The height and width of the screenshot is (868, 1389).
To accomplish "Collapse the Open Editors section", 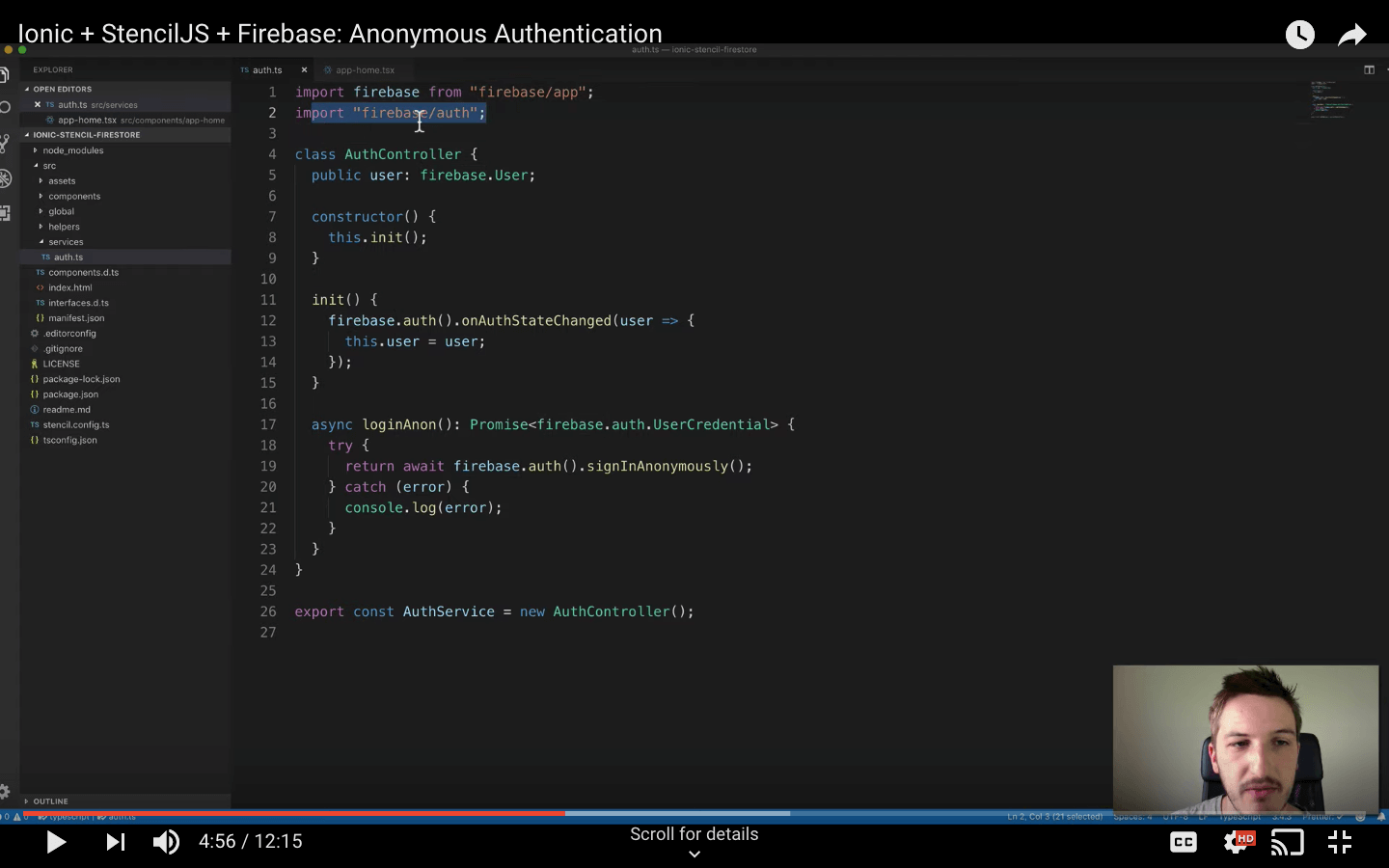I will (62, 89).
